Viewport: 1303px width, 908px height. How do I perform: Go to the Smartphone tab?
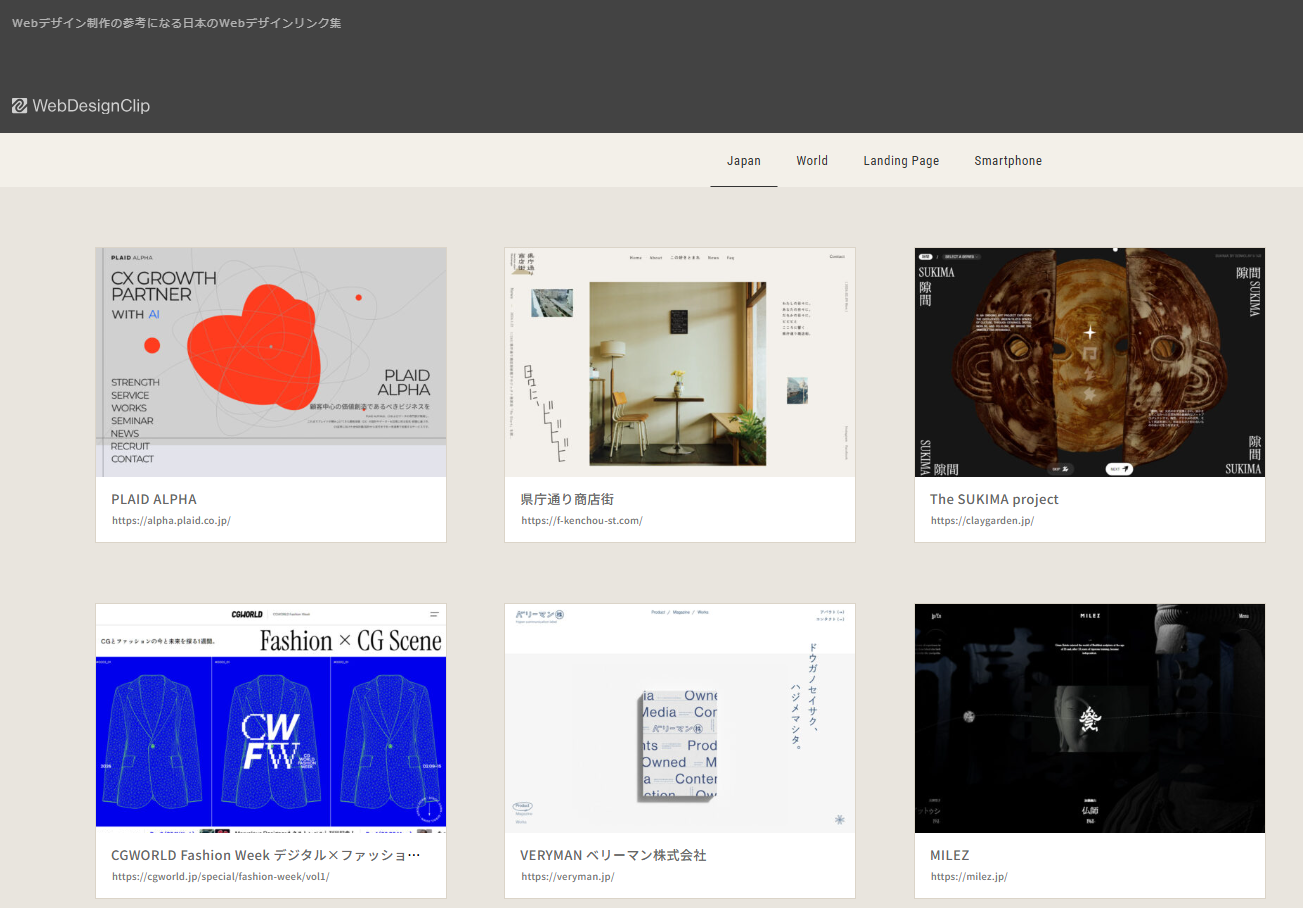pos(1007,161)
